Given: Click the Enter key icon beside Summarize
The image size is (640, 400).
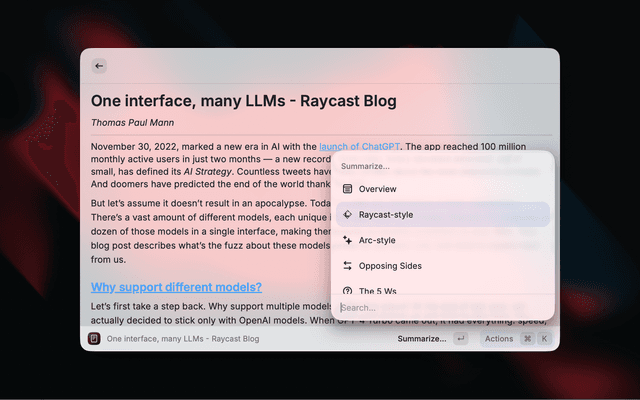Looking at the screenshot, I should click(460, 339).
